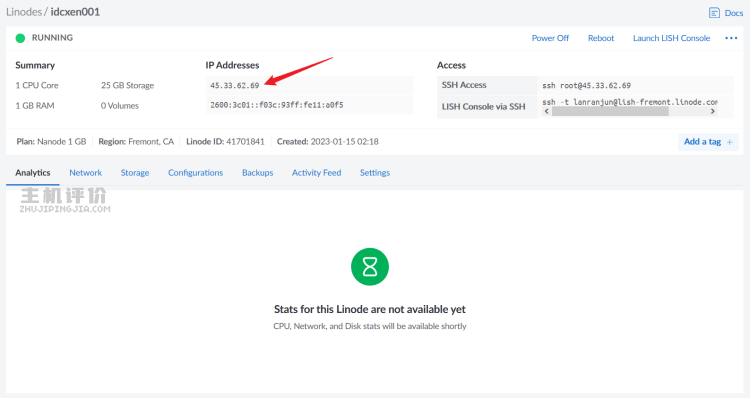The width and height of the screenshot is (750, 398).
Task: Click the 0 Volumes summary entry
Action: [120, 106]
